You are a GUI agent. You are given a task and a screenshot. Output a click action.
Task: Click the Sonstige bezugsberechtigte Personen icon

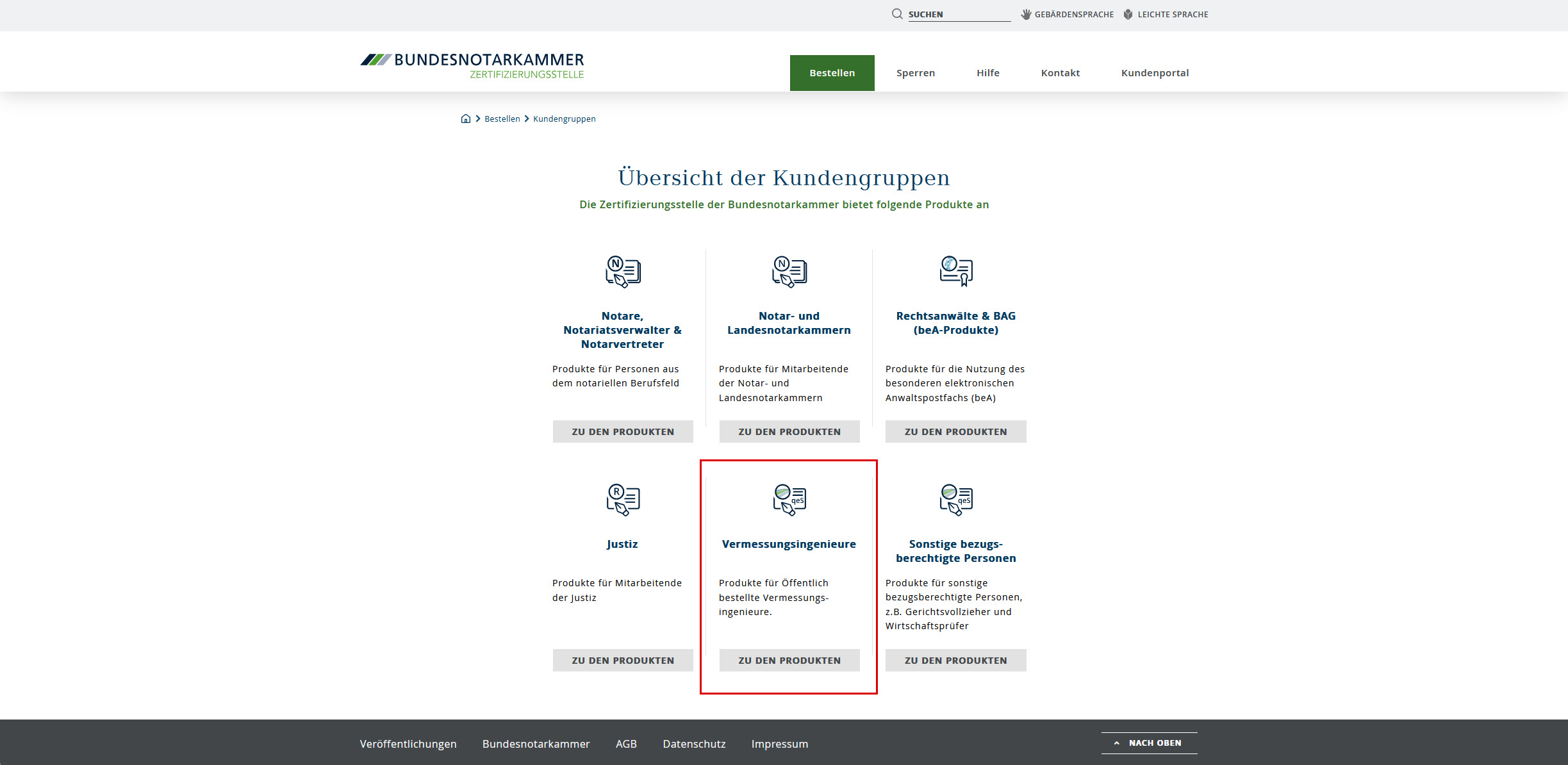(x=956, y=499)
